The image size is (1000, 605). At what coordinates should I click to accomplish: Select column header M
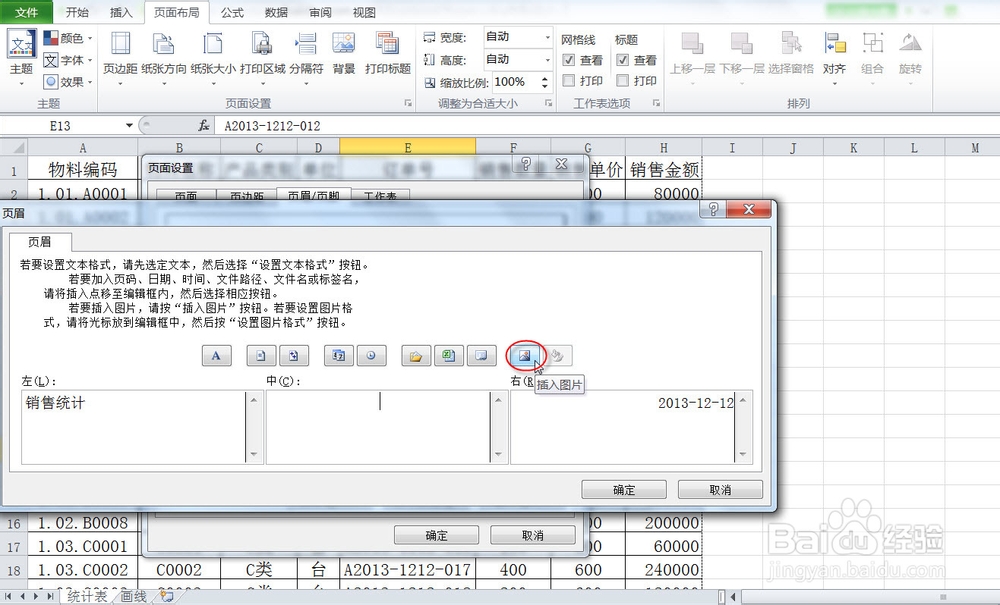coord(974,148)
